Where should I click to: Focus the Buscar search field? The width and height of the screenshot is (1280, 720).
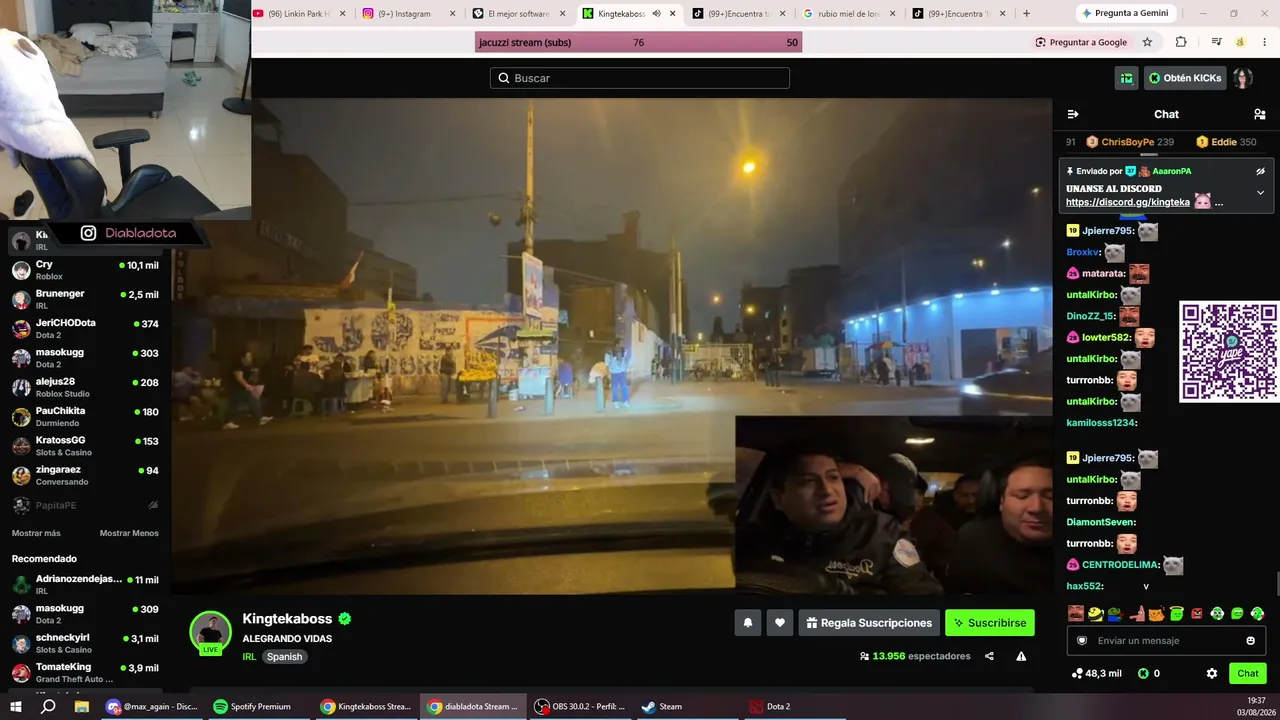coord(640,78)
